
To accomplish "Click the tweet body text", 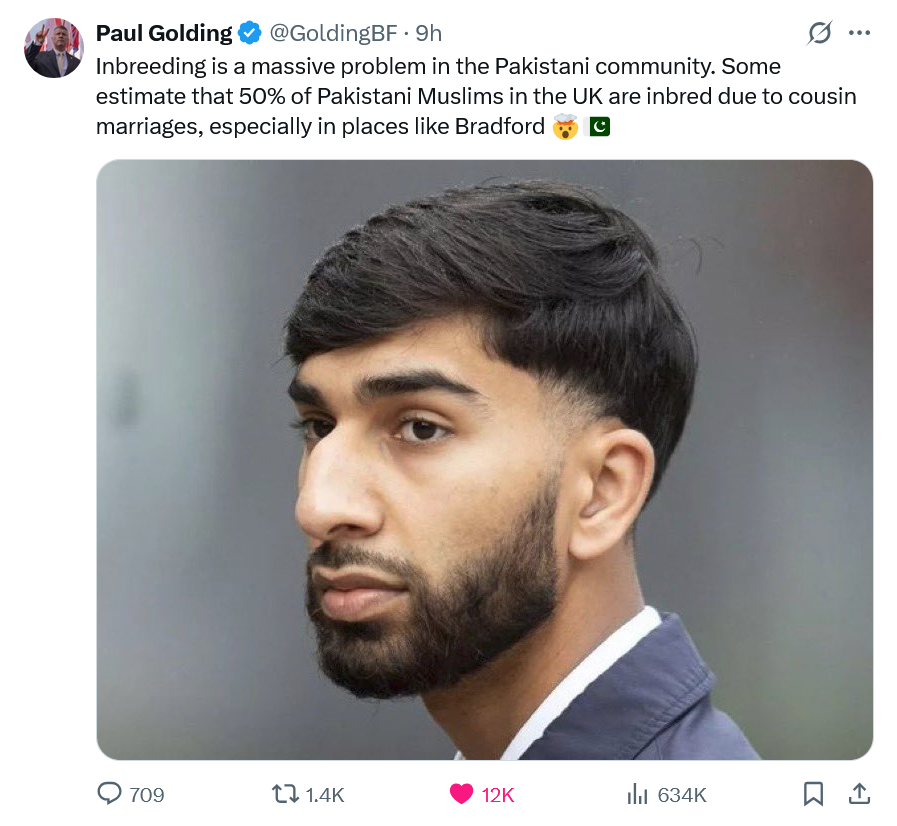I will click(x=476, y=96).
